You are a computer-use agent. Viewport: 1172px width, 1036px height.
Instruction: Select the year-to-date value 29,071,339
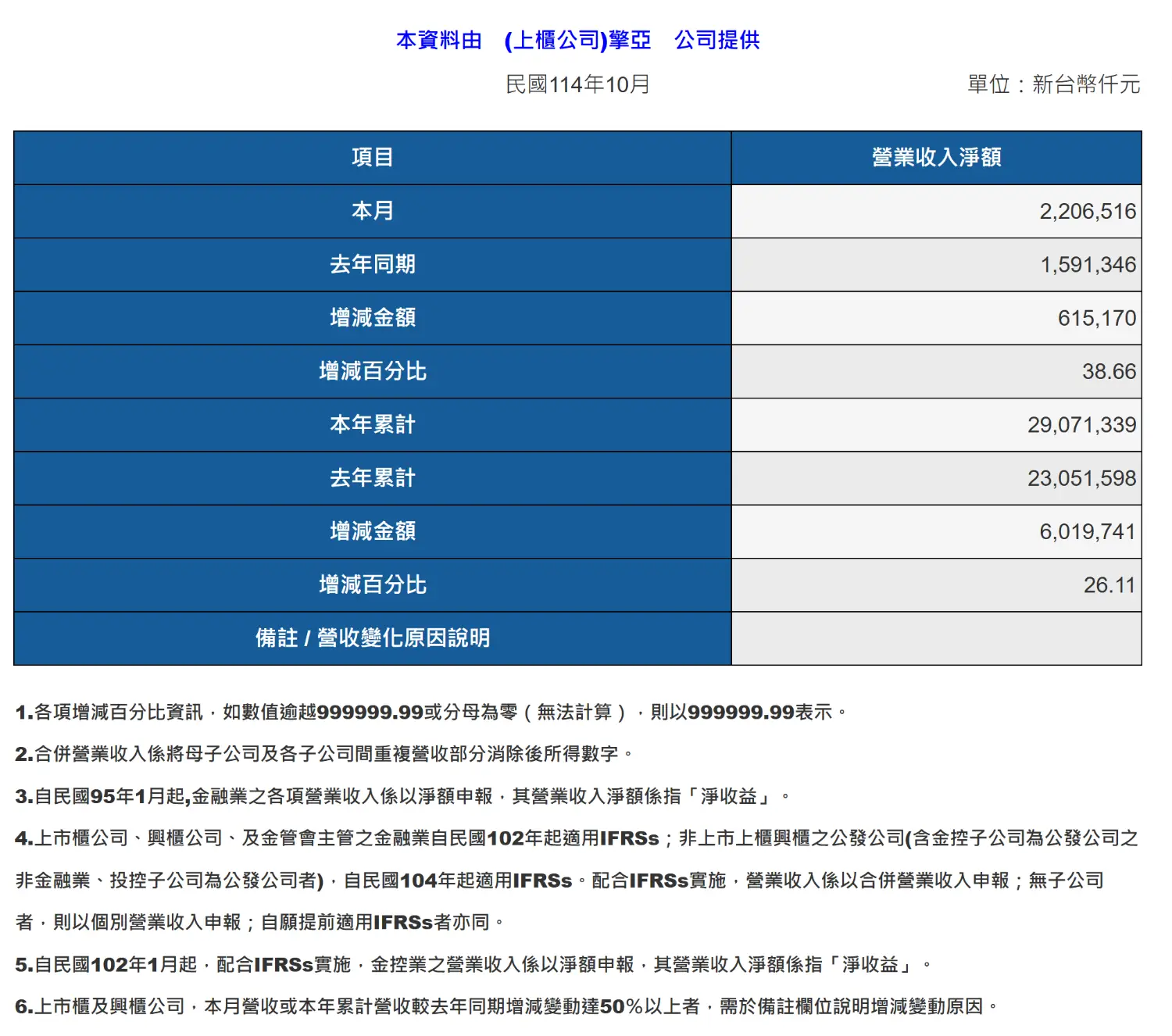click(x=1081, y=425)
